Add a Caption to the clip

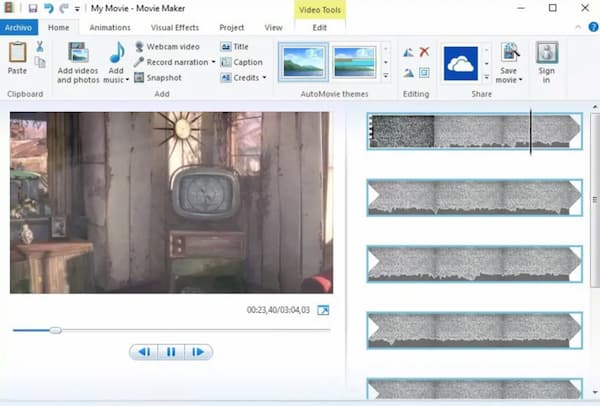tap(241, 62)
